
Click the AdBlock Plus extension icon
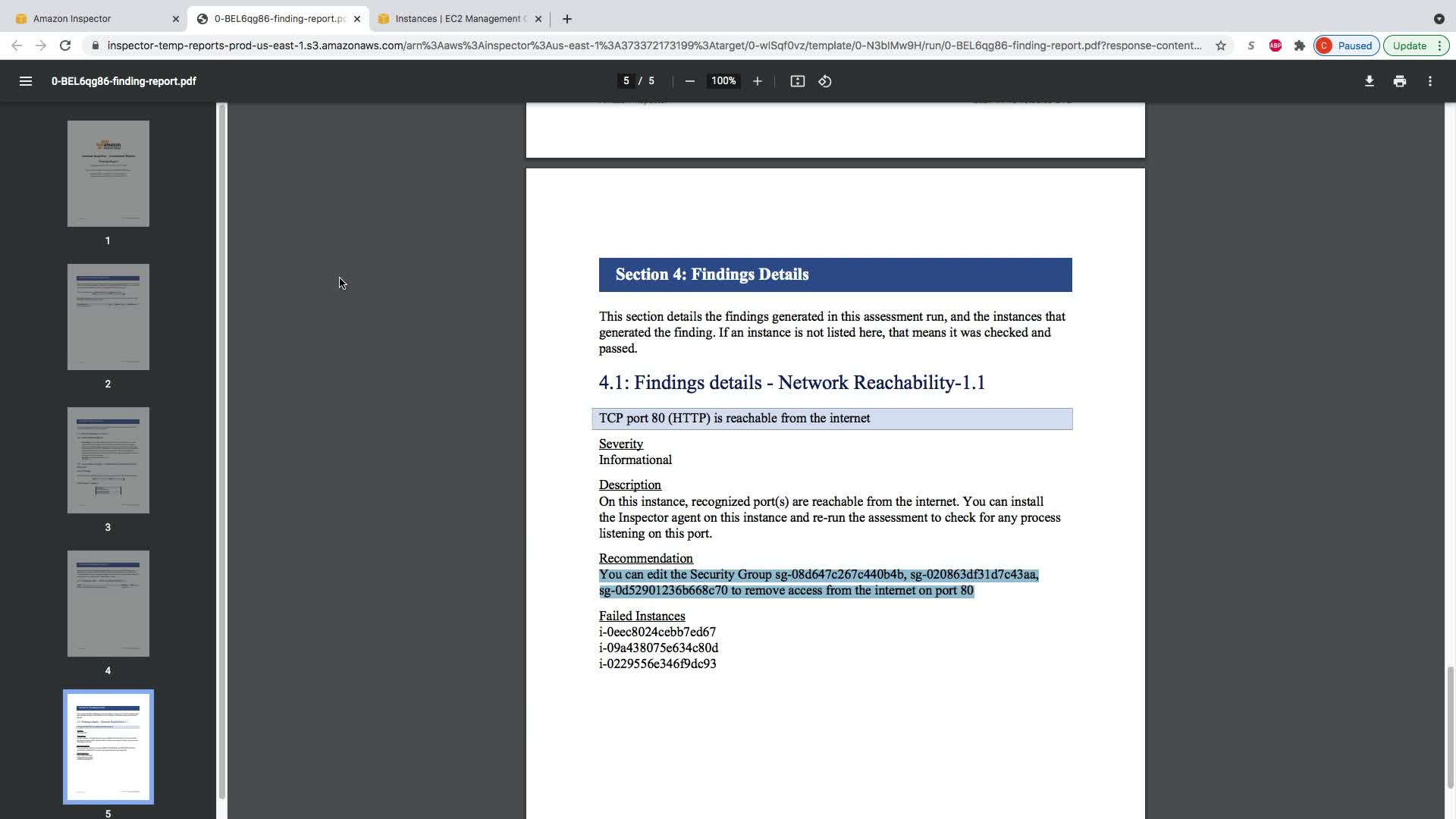[x=1275, y=45]
